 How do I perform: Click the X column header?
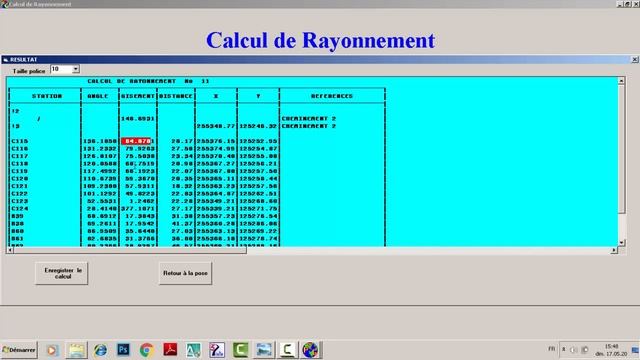pos(216,96)
